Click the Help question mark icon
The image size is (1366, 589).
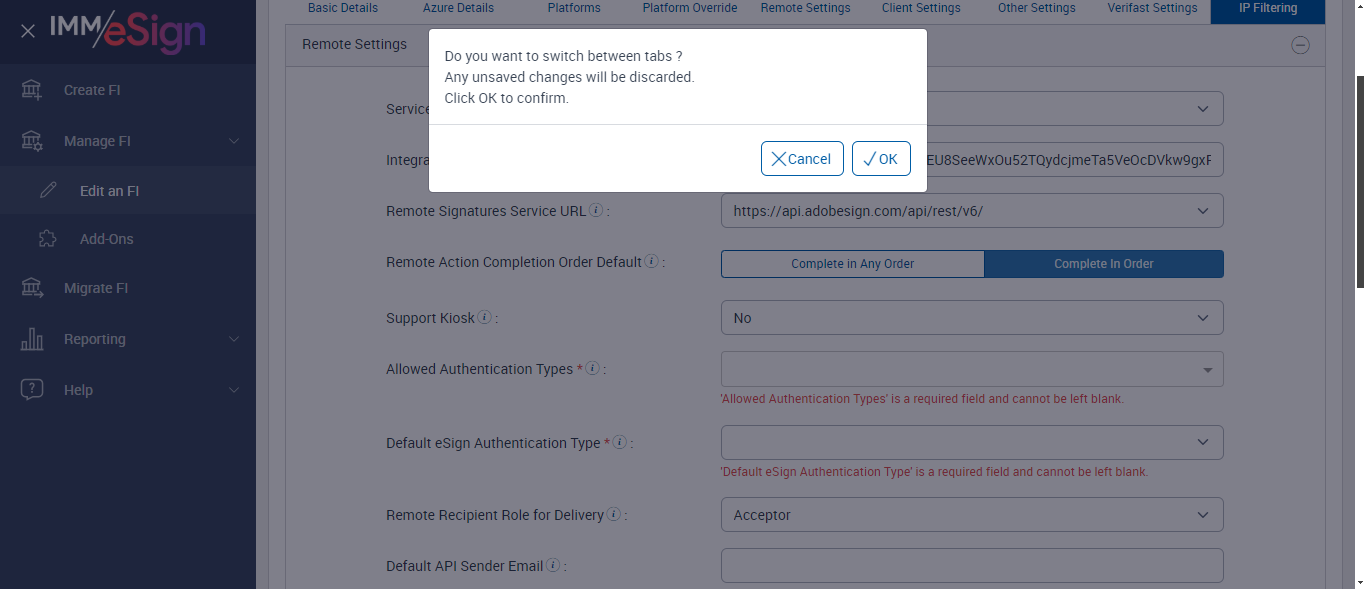tap(32, 390)
